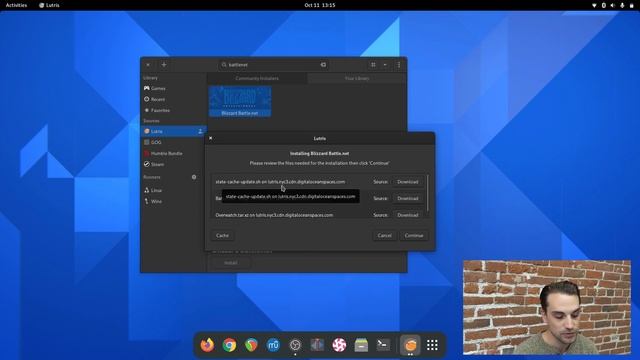This screenshot has width=640, height=360.
Task: Clear the search field text in Lutris
Action: tap(323, 64)
